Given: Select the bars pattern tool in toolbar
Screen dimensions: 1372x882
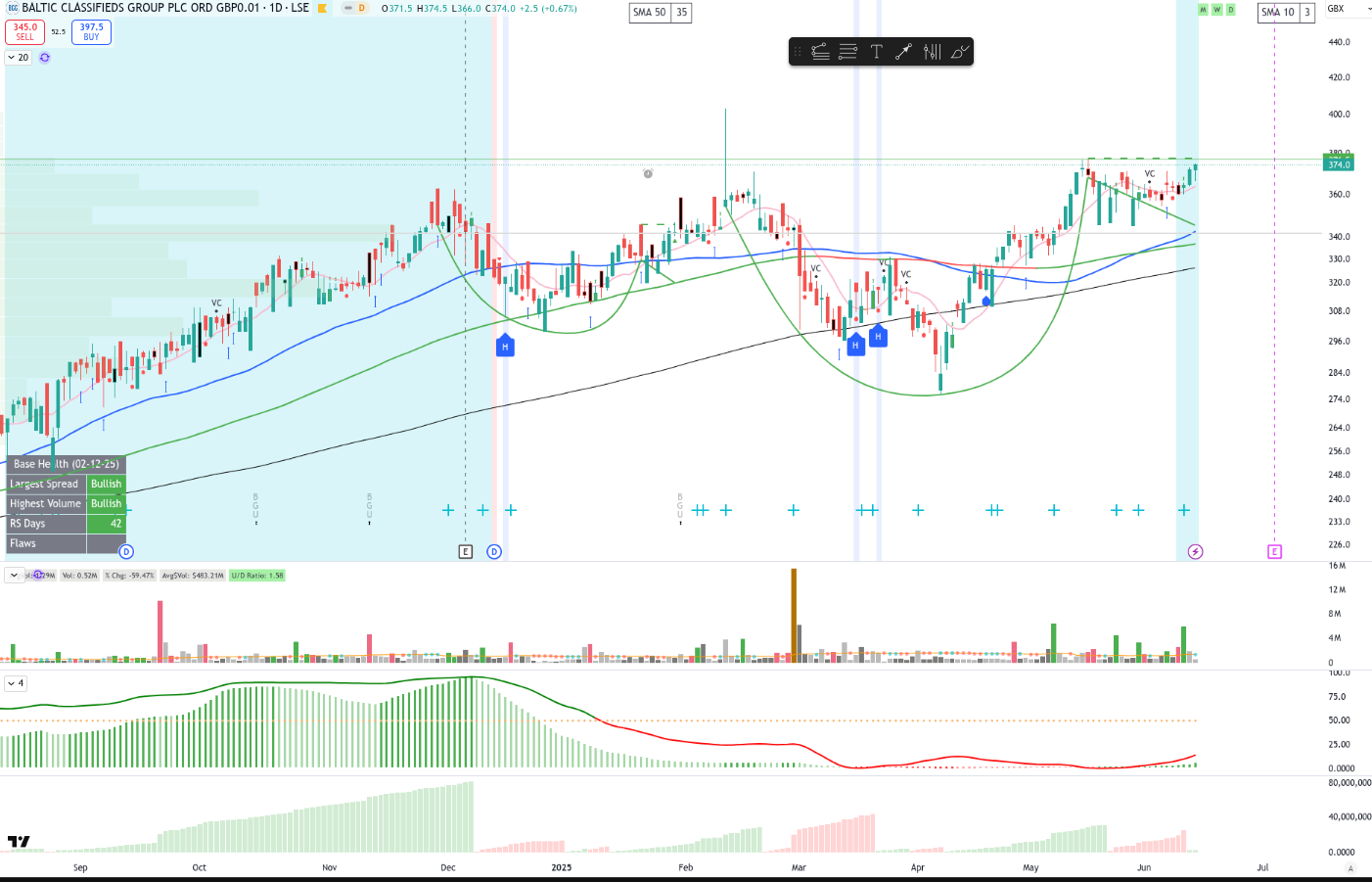Looking at the screenshot, I should pos(932,52).
